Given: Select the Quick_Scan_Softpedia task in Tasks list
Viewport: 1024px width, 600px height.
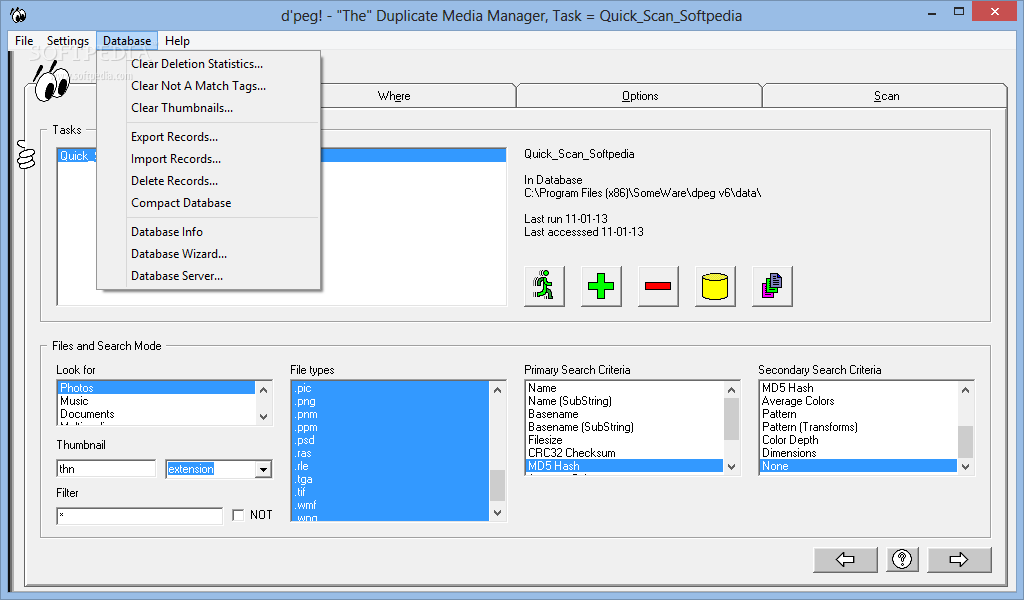Looking at the screenshot, I should (413, 155).
